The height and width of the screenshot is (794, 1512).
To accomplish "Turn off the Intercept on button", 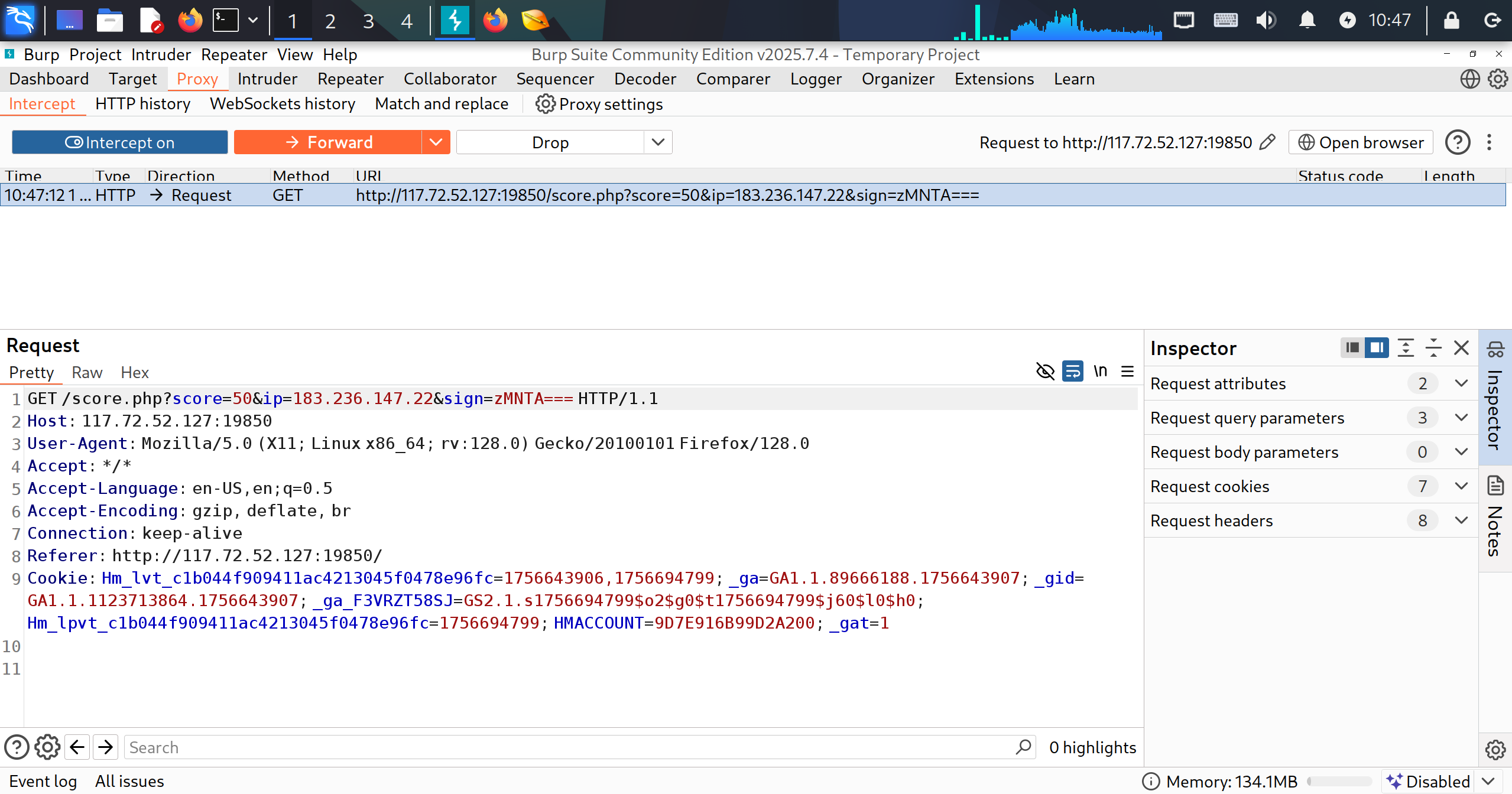I will pos(120,142).
